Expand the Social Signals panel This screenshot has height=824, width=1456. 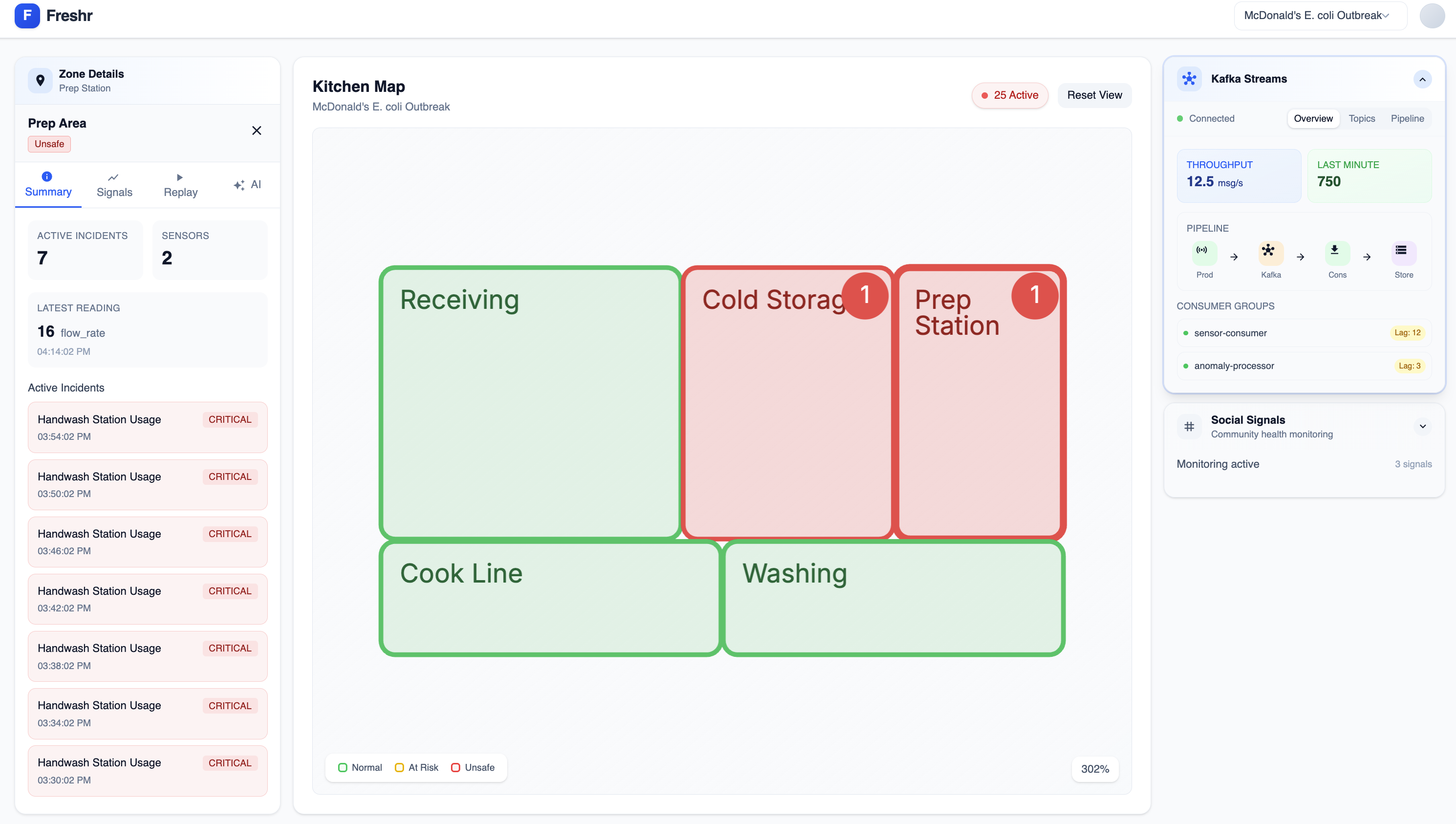(x=1421, y=426)
